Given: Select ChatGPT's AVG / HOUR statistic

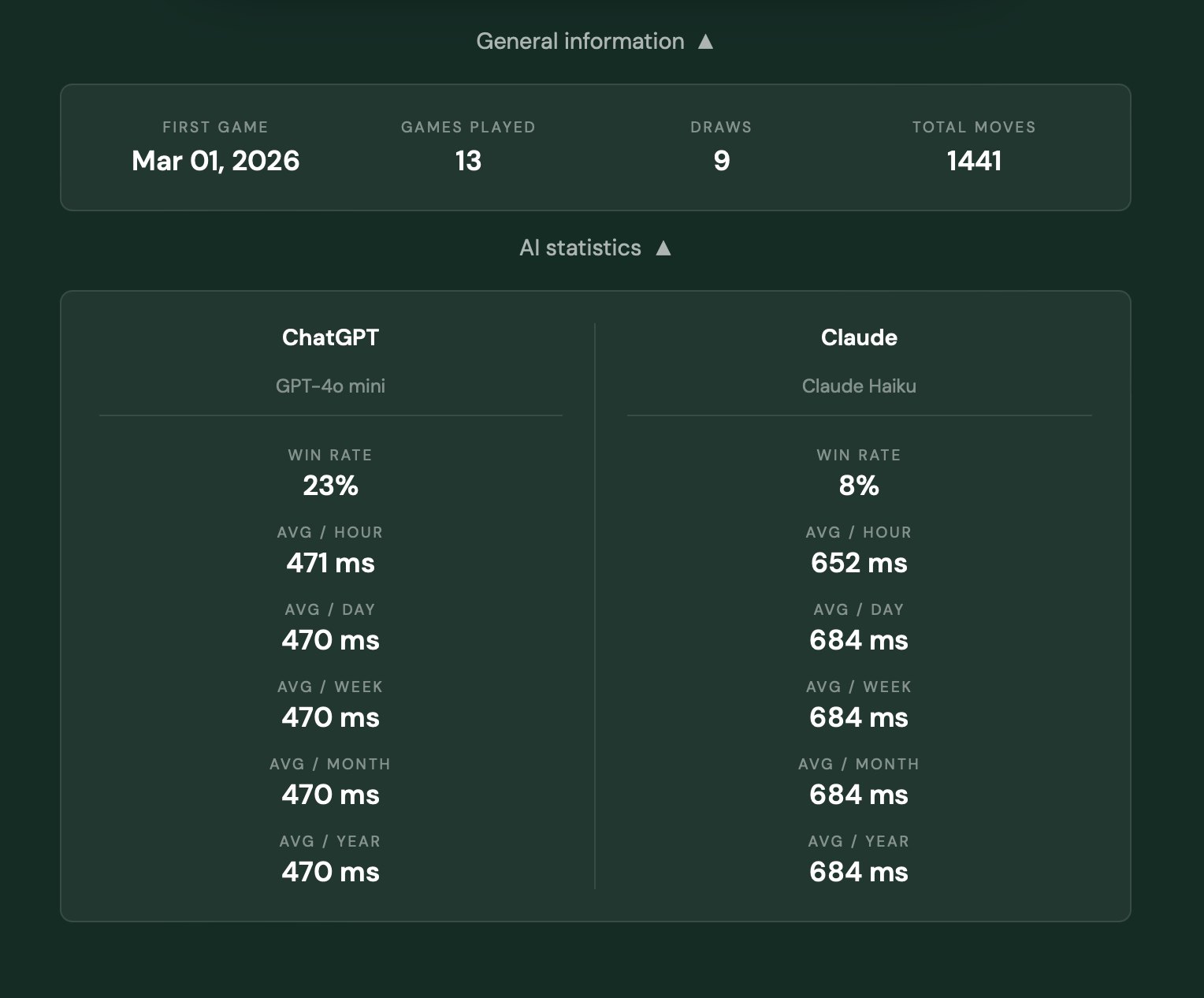Looking at the screenshot, I should click(x=330, y=563).
